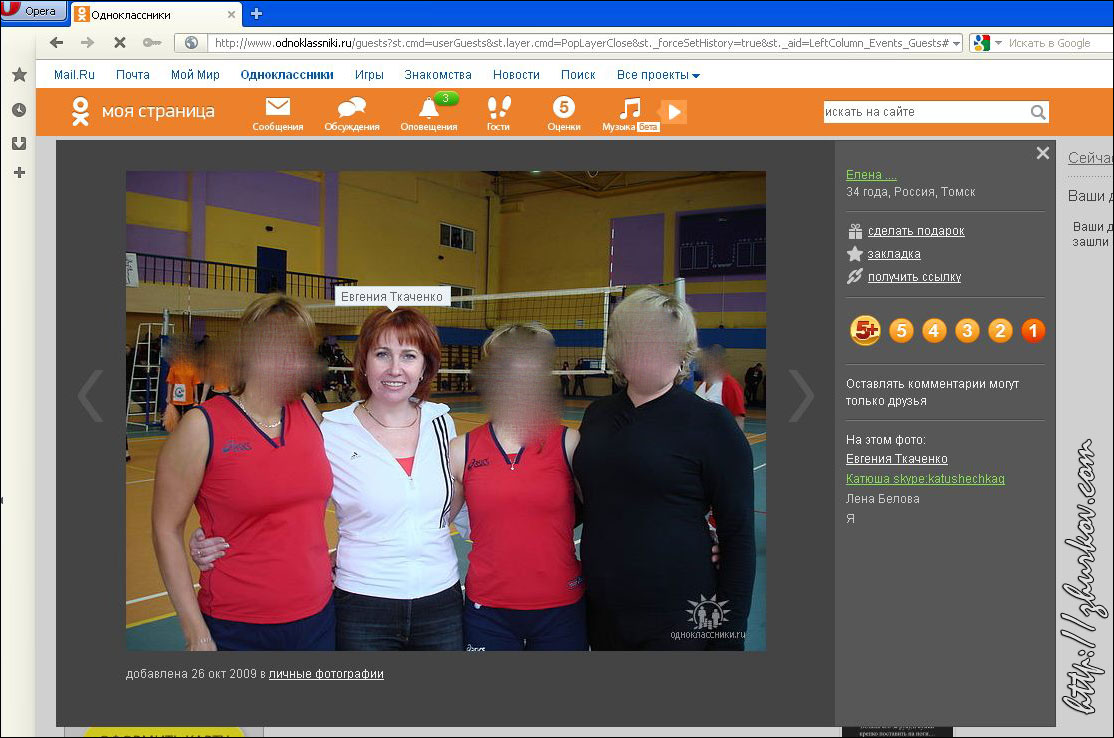Open the history clock sidebar panel

[19, 110]
